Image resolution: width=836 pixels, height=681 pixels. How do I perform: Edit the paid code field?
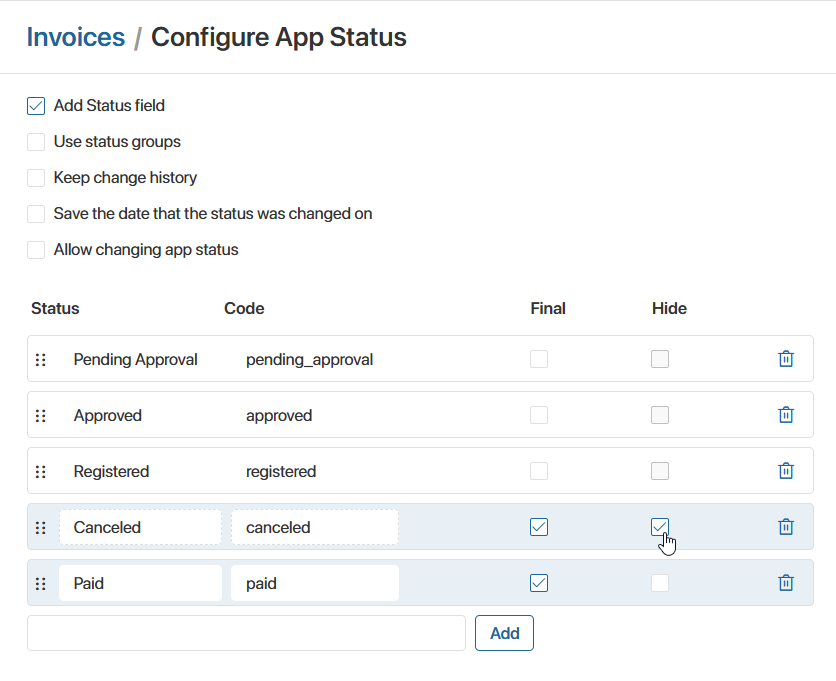tap(315, 583)
